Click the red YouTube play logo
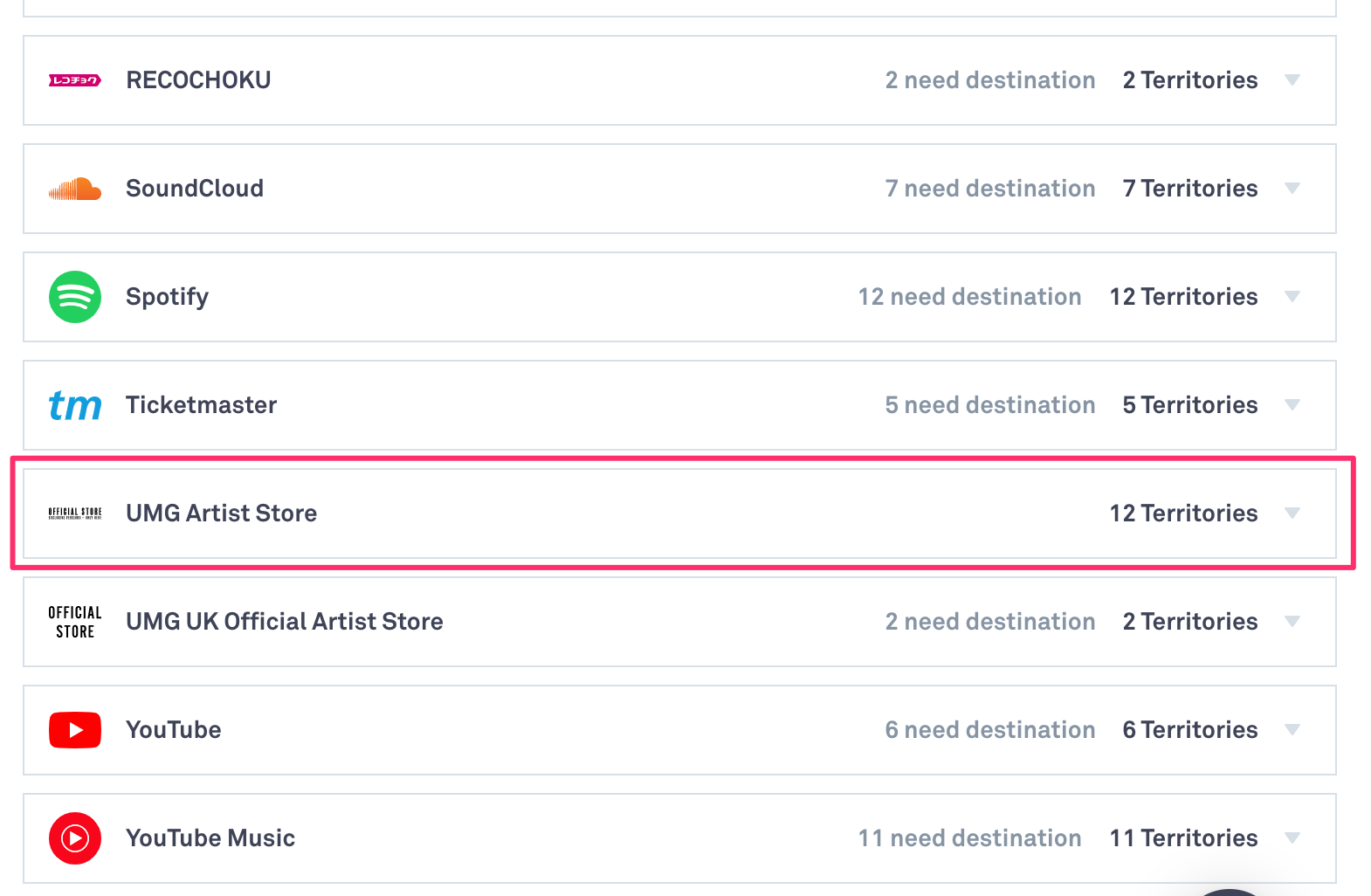Screen dimensions: 1371x896 pyautogui.click(x=75, y=730)
